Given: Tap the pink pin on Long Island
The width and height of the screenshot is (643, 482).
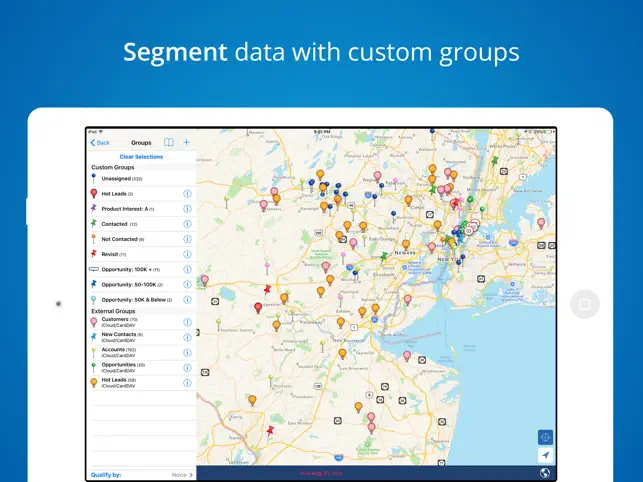Looking at the screenshot, I should (541, 224).
